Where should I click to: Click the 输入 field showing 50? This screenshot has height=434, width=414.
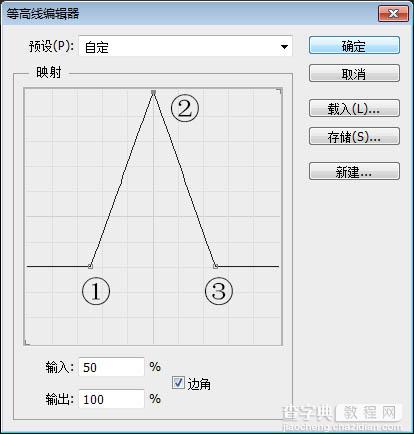pyautogui.click(x=111, y=367)
